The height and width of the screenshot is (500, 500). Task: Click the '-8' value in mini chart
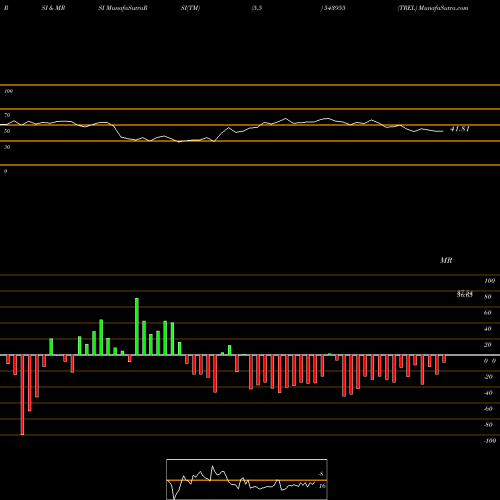coord(321,474)
